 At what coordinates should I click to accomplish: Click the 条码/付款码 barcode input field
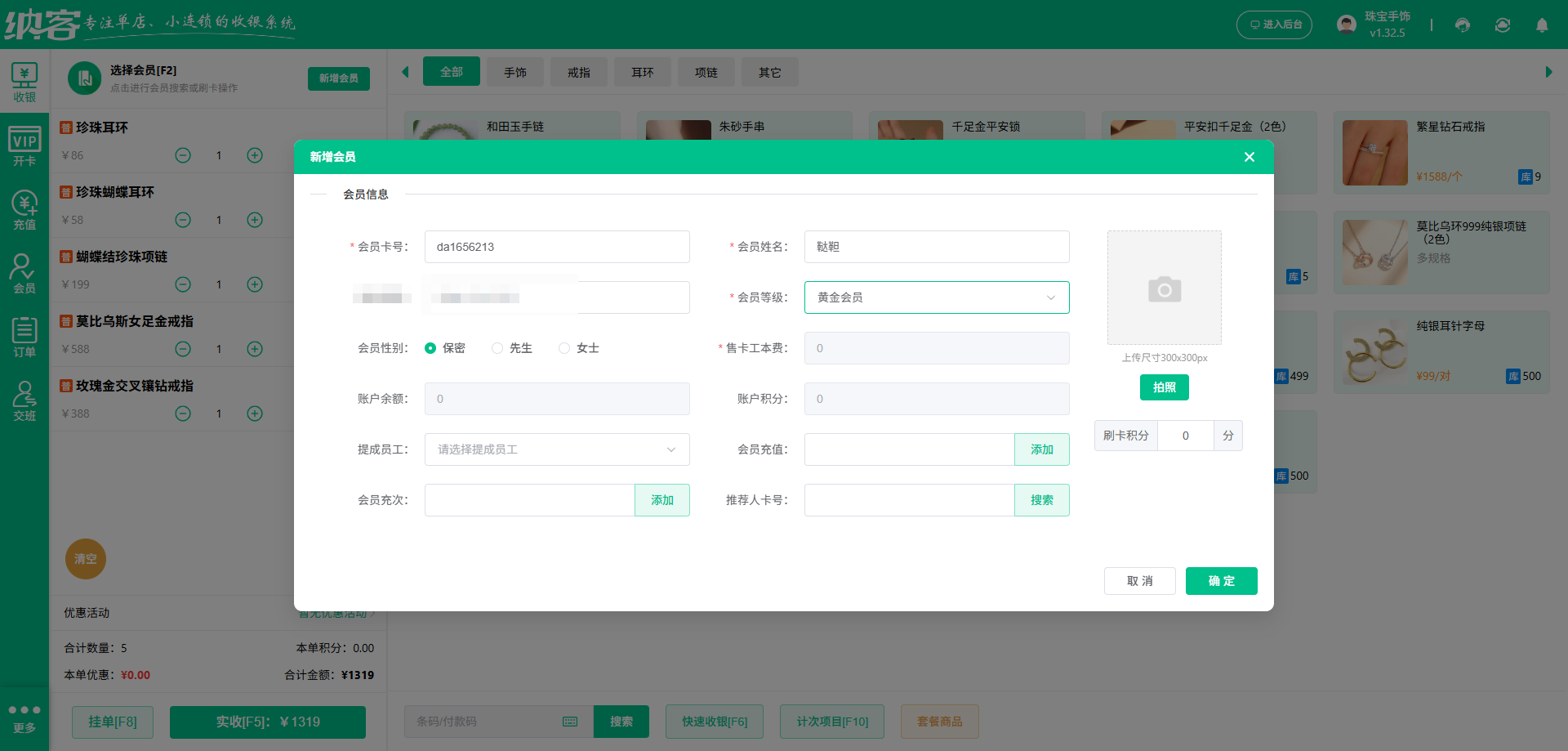tap(490, 722)
